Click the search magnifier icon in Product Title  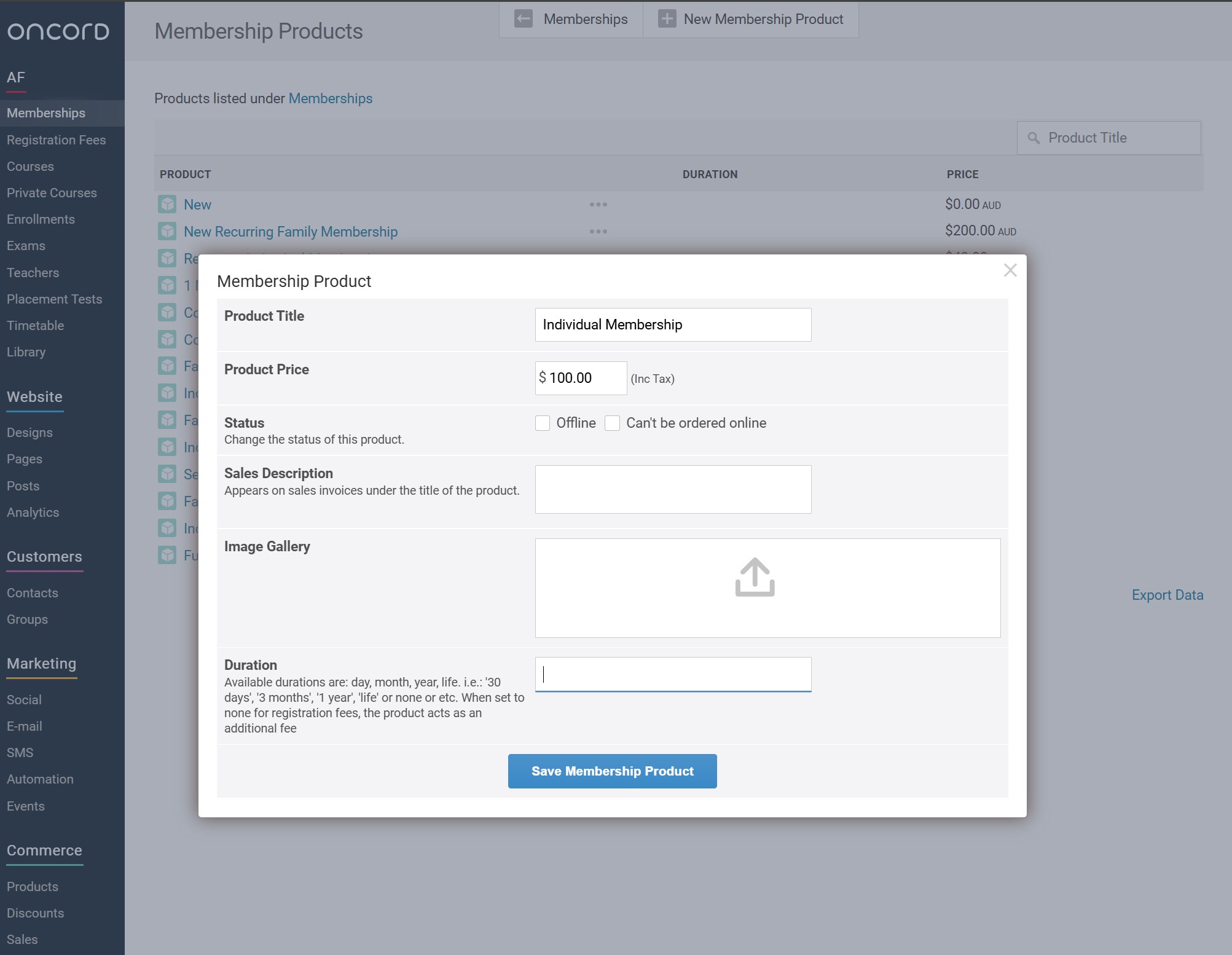(1034, 138)
